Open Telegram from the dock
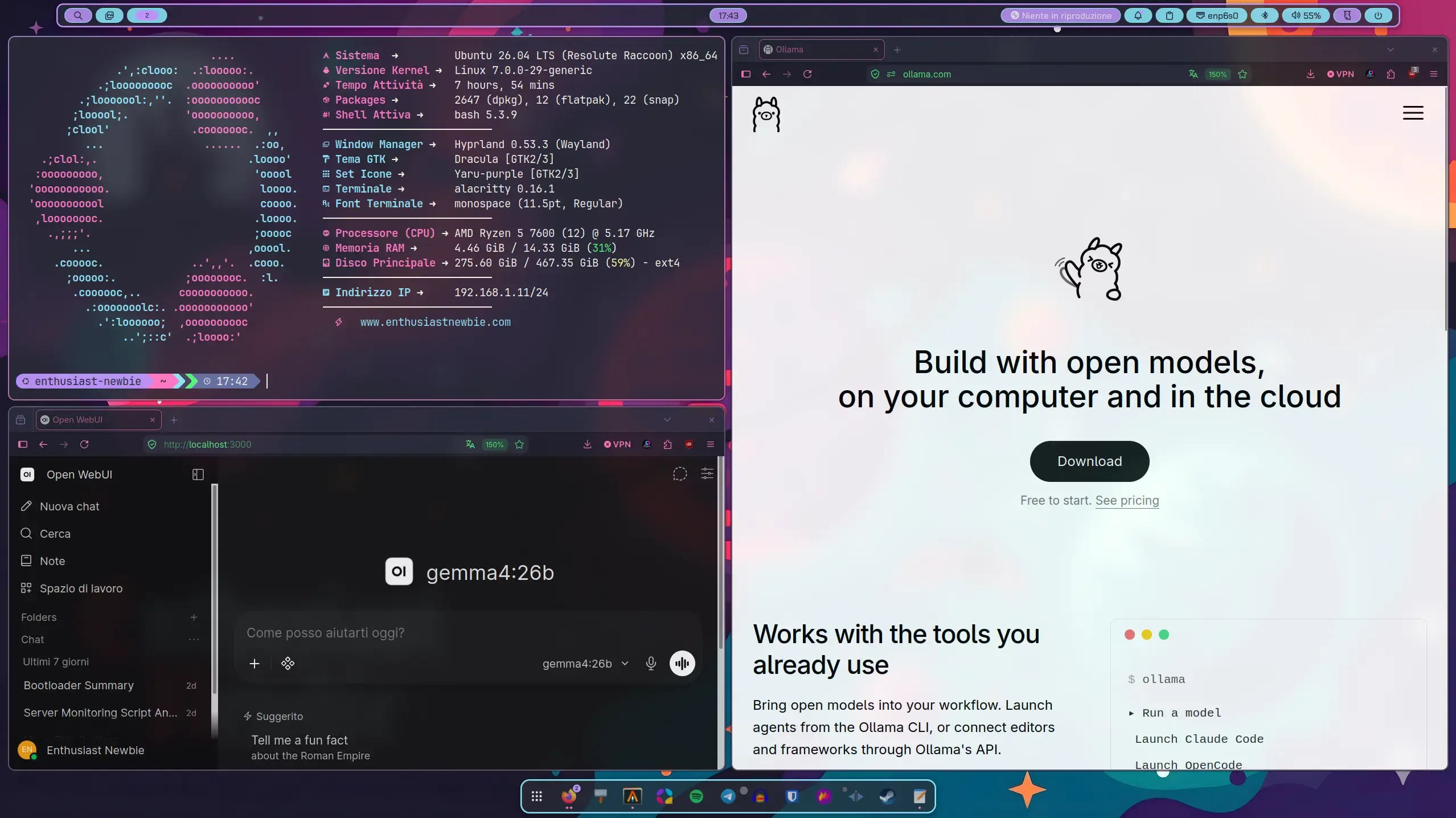Screen dimensions: 1456x818 (728, 796)
